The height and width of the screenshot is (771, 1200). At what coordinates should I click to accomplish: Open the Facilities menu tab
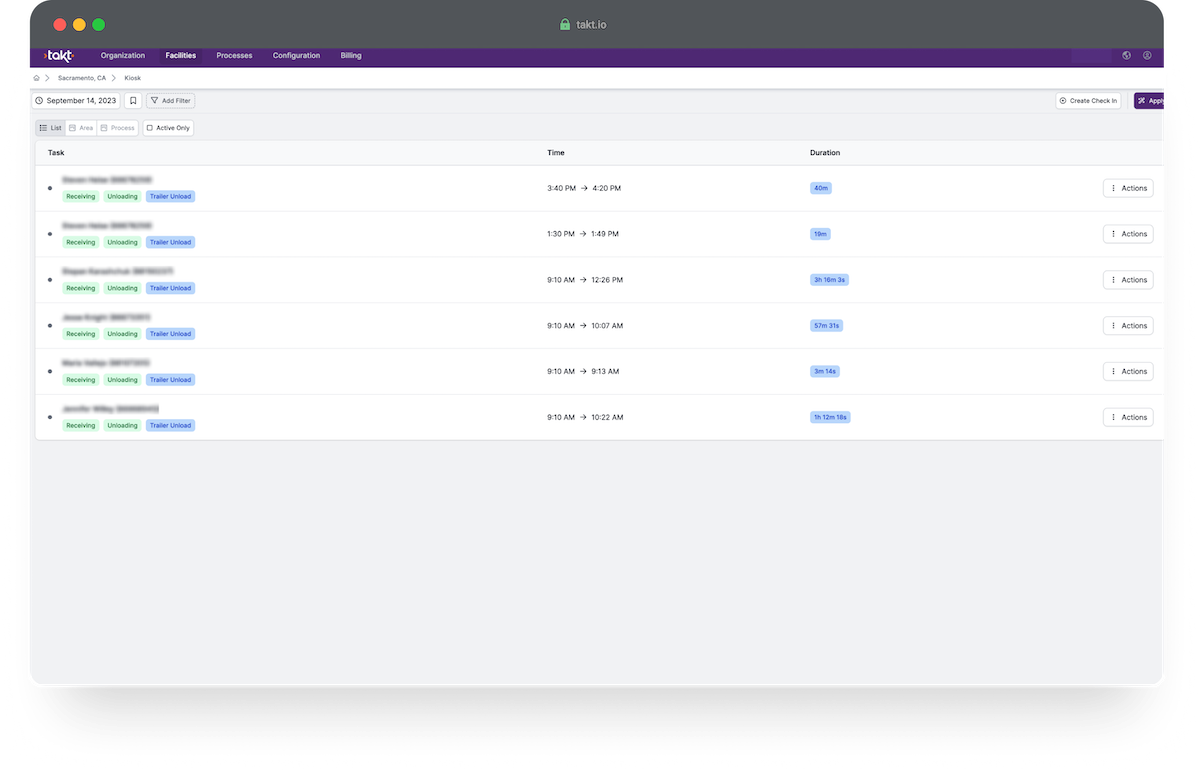180,55
